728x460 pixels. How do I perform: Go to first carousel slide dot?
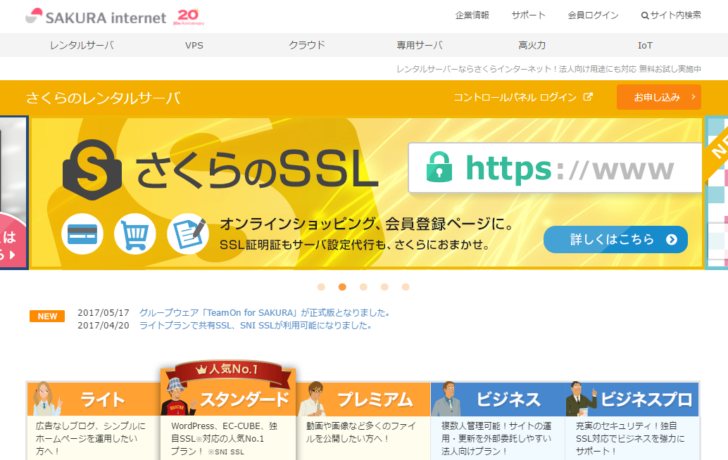(x=321, y=287)
